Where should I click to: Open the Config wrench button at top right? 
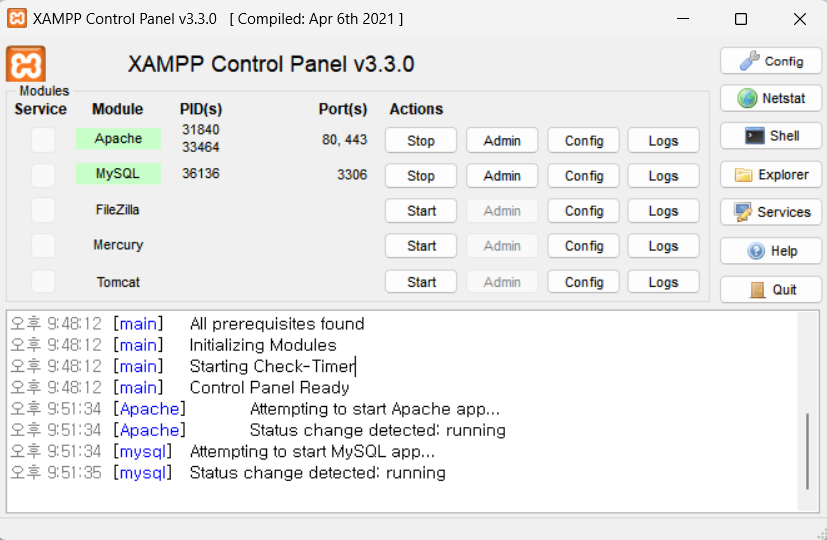(771, 61)
